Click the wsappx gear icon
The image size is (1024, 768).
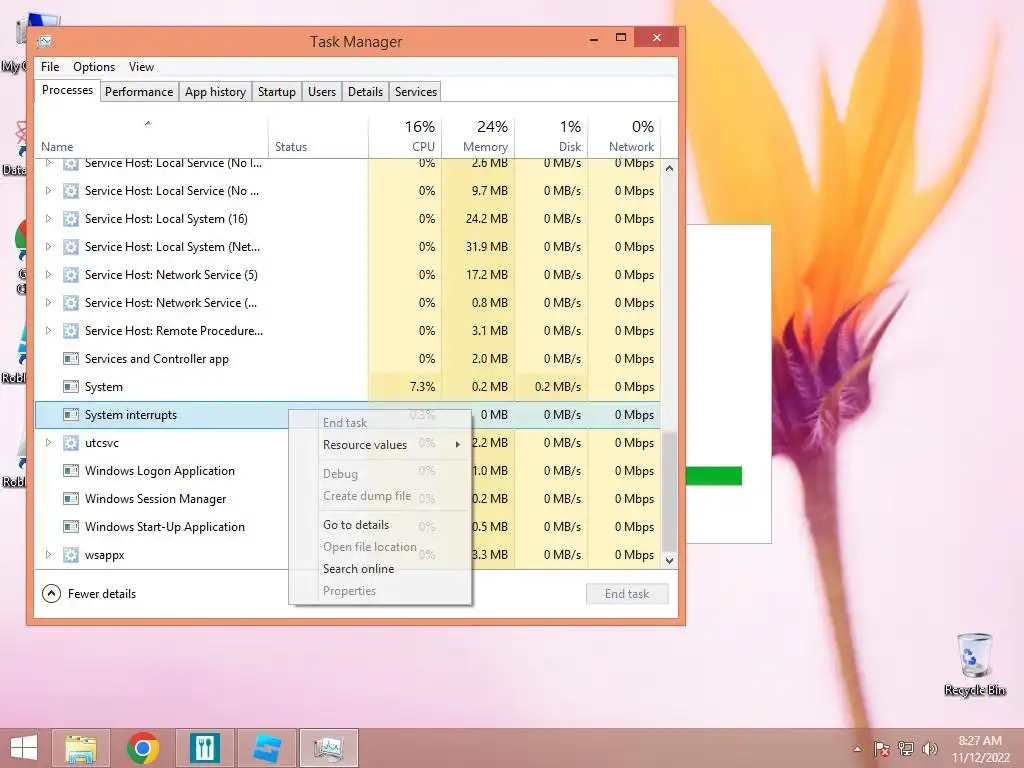pos(71,555)
